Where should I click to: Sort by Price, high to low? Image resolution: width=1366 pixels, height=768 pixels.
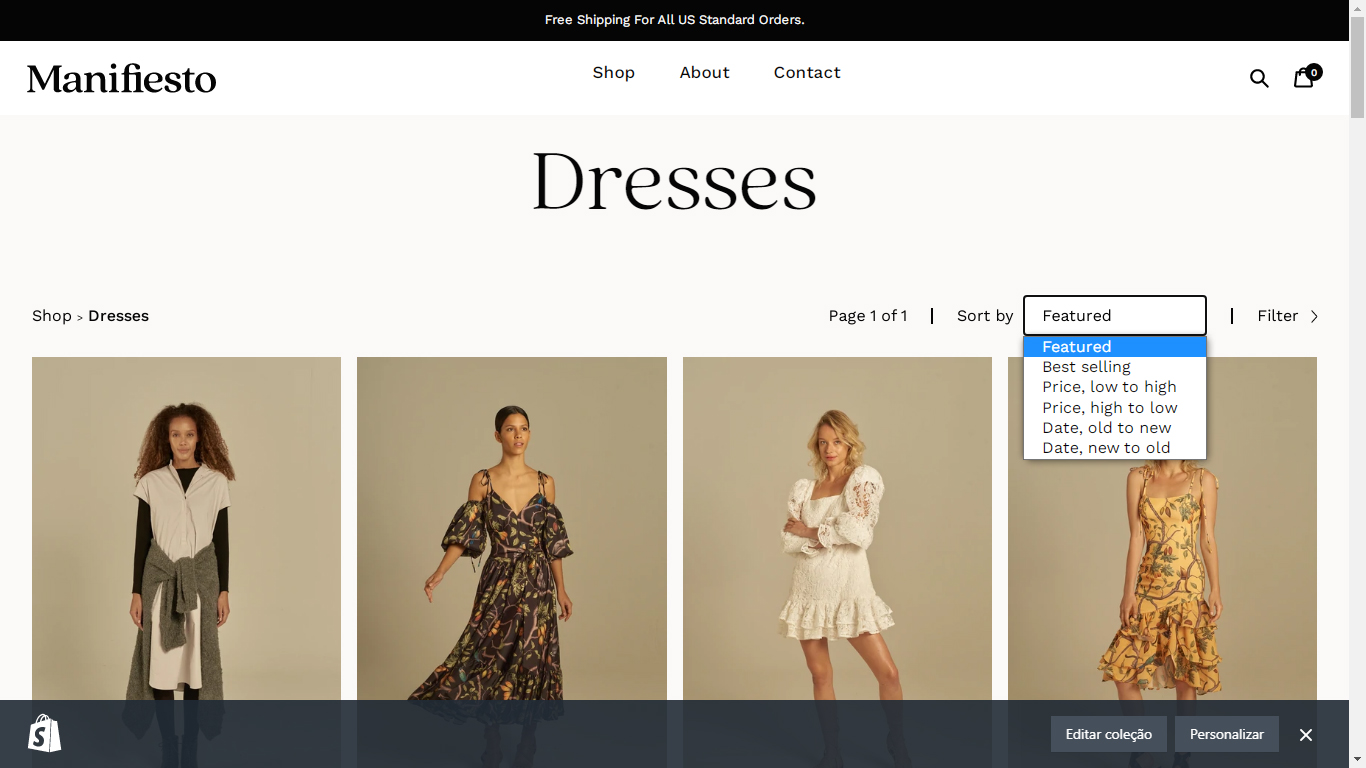pos(1114,408)
